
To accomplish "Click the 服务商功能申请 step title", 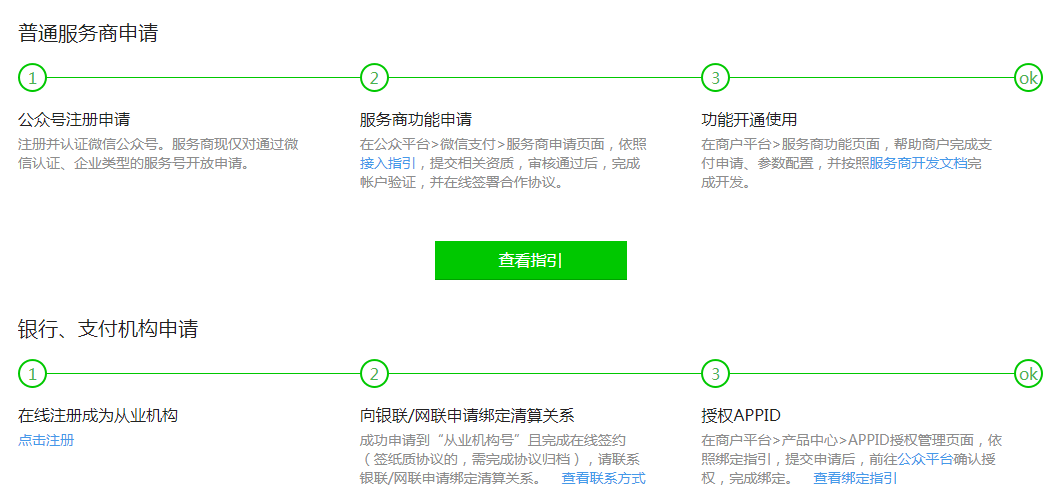I will (416, 120).
